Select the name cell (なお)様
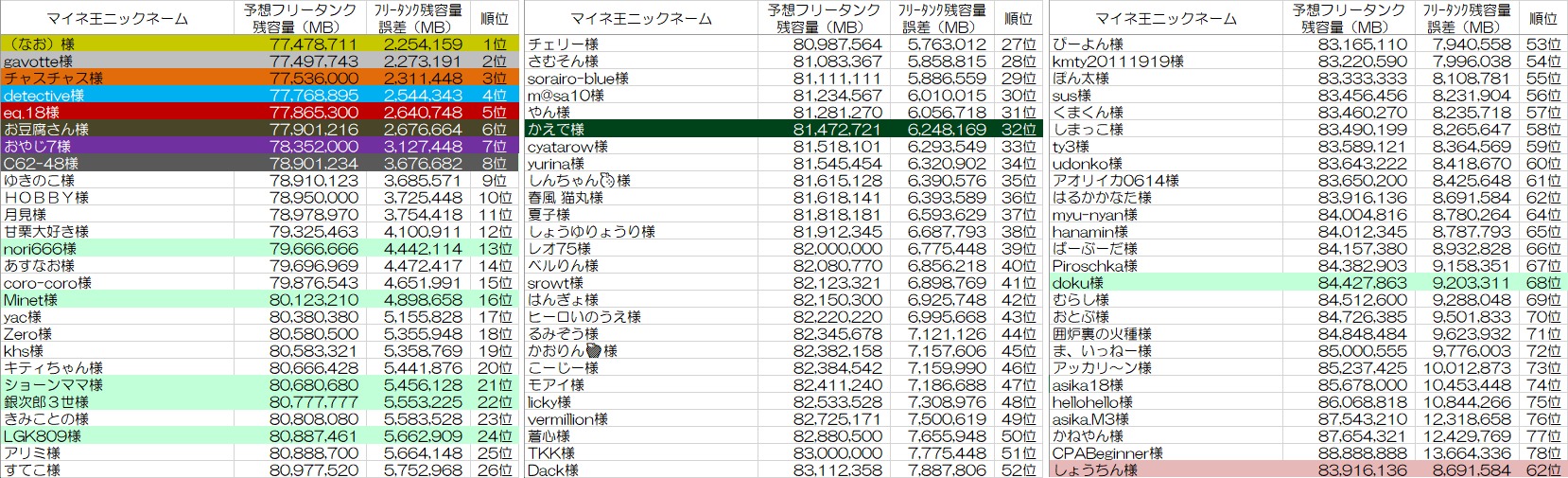 tap(117, 44)
